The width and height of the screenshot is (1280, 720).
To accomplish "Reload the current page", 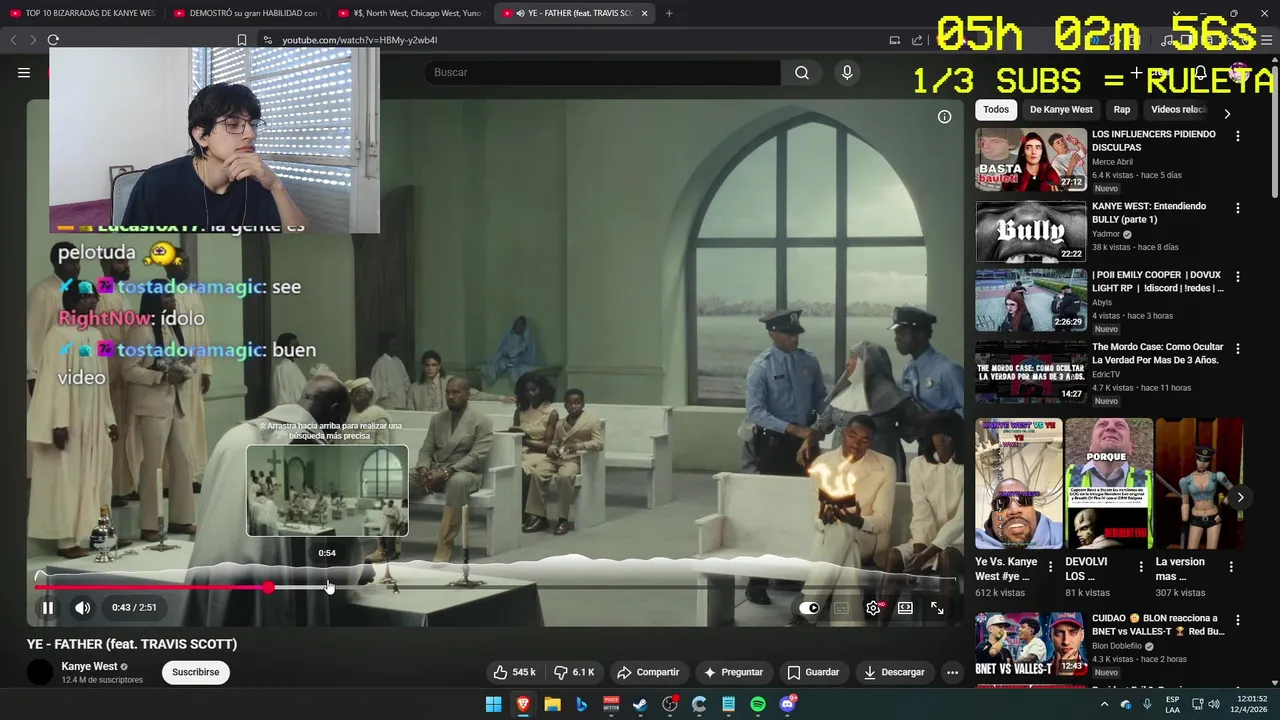I will (53, 40).
